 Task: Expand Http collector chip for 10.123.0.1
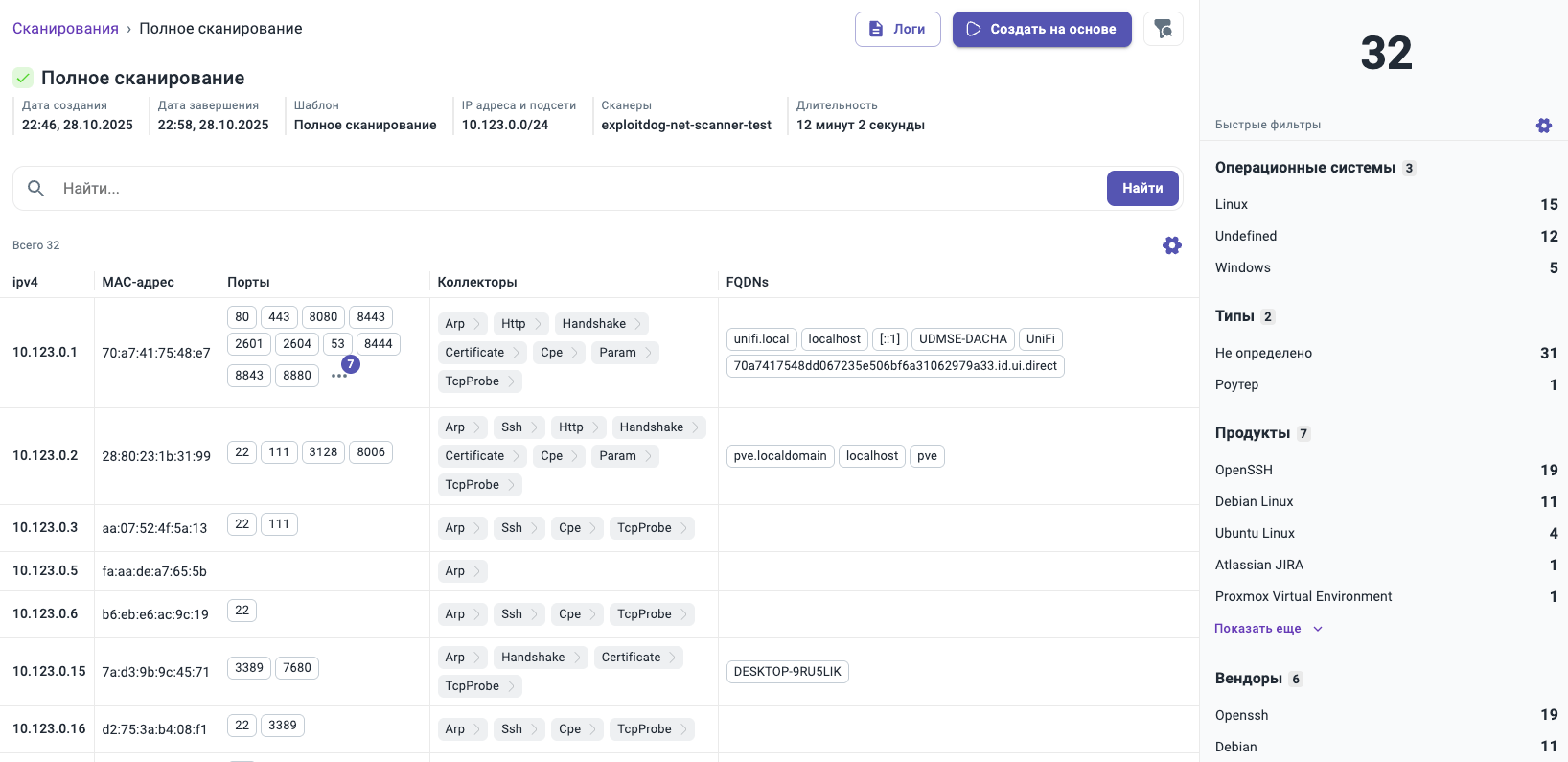(x=522, y=324)
